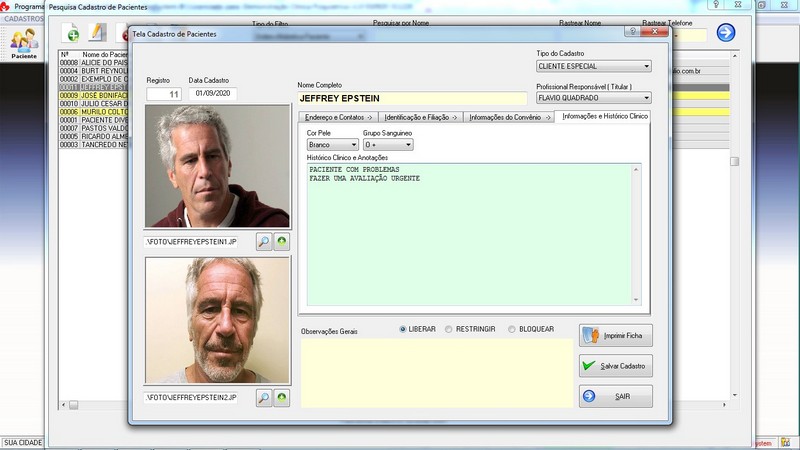This screenshot has height=450, width=800.
Task: Switch to Identificação e Filiação tab
Action: 420,117
